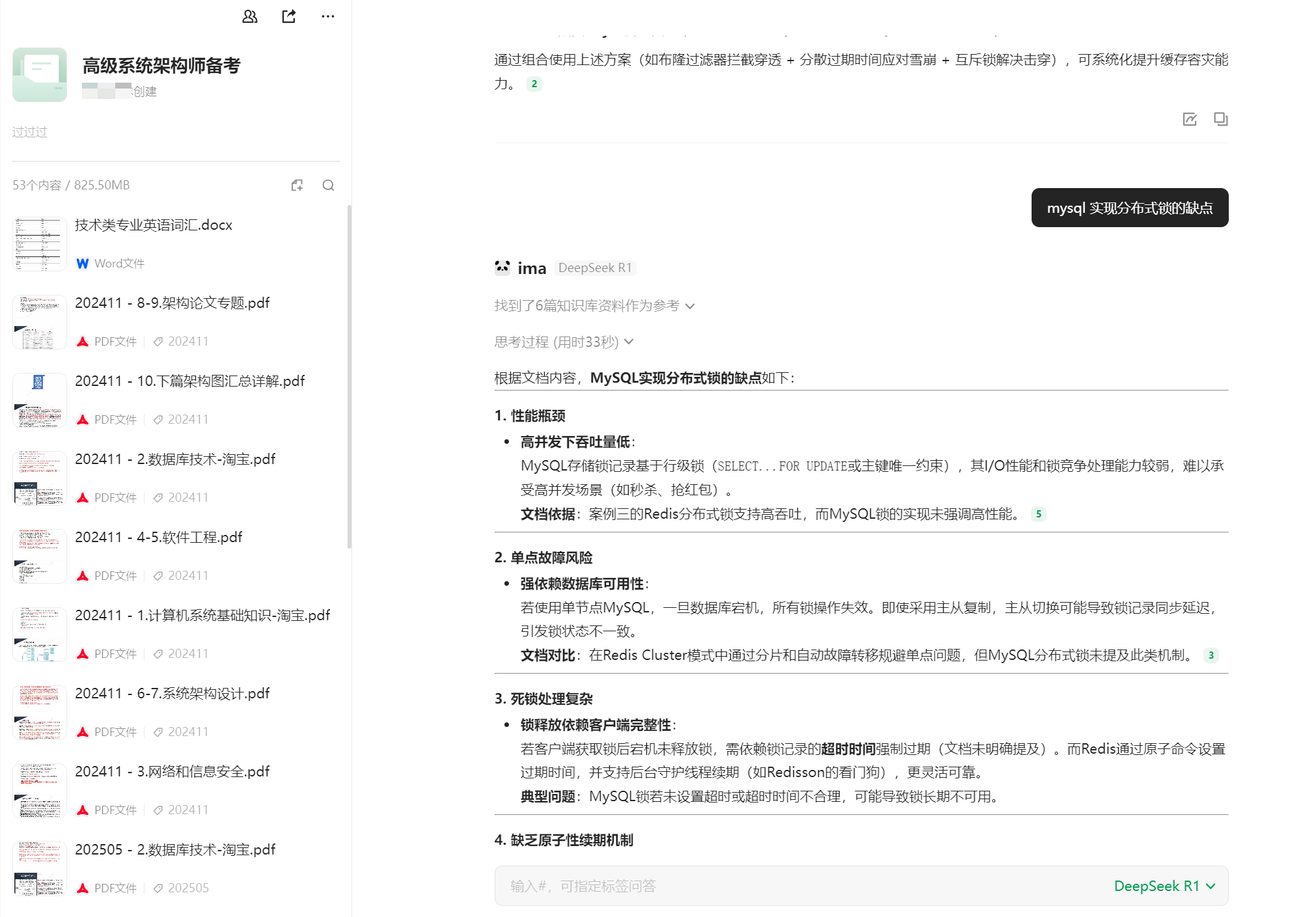
Task: Click the edit note icon under the answer
Action: [1189, 119]
